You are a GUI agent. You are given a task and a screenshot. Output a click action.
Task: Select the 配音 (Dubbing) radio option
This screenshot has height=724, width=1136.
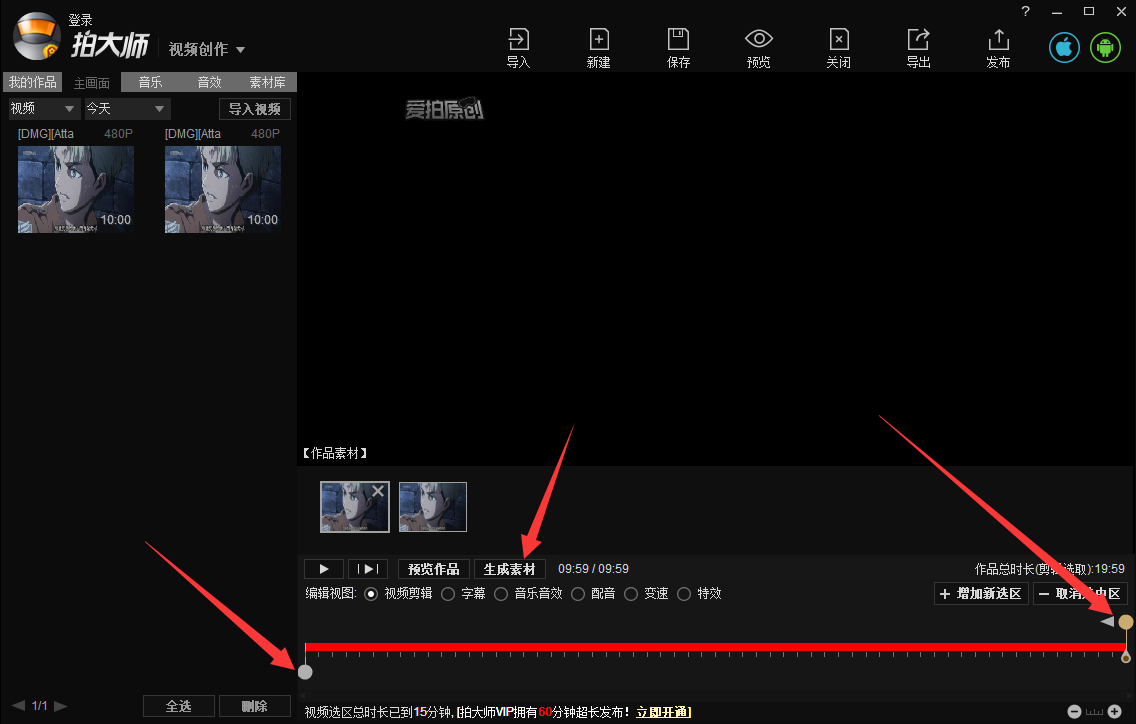578,593
